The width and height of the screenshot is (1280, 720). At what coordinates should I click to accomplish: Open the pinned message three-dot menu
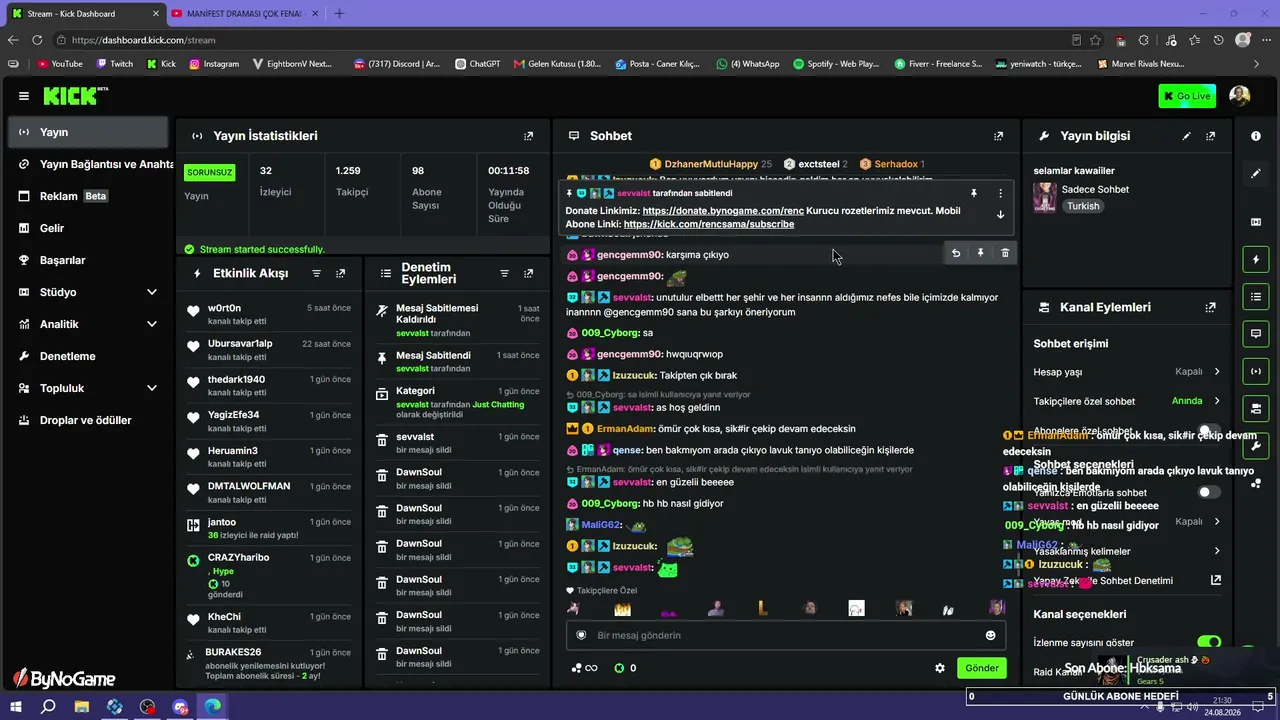[x=1000, y=193]
